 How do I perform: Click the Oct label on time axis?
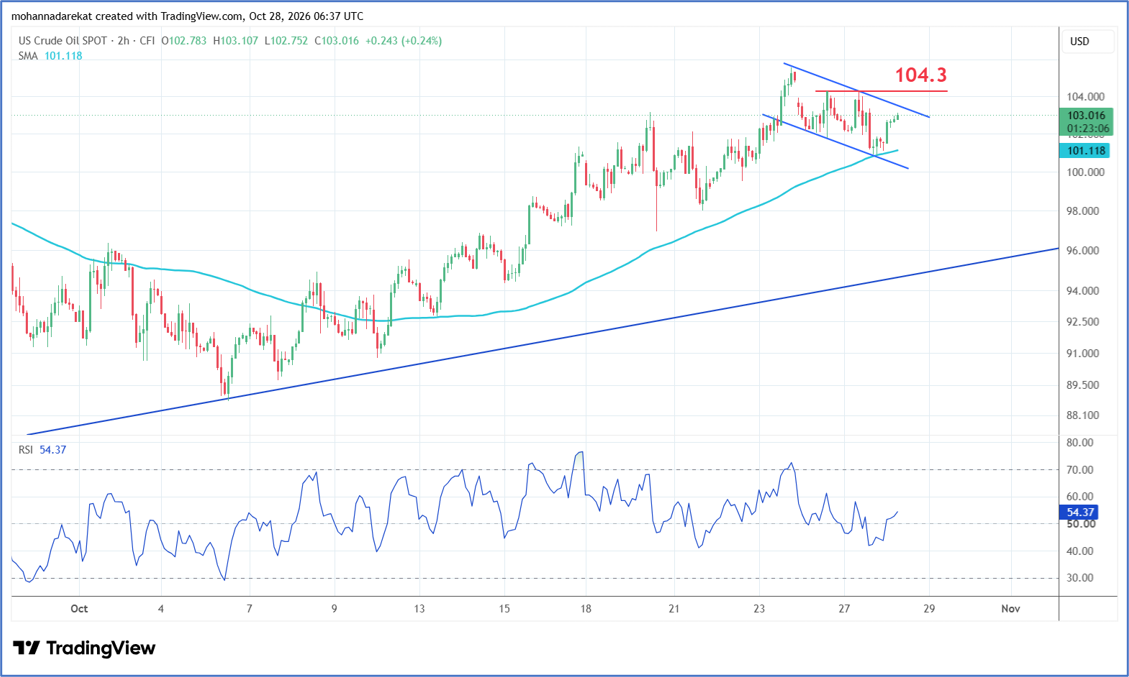point(79,609)
